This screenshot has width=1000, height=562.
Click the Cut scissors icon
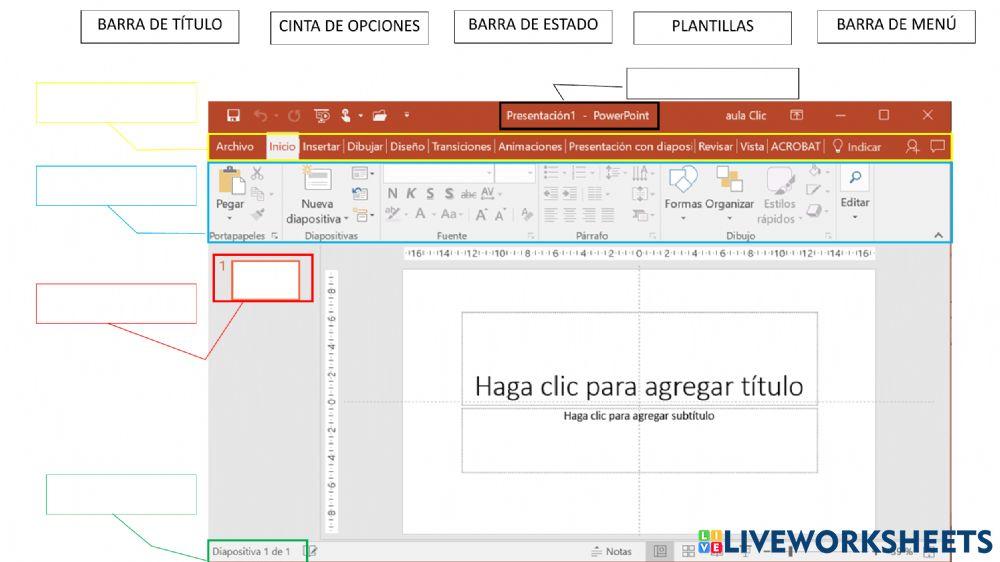(x=257, y=173)
